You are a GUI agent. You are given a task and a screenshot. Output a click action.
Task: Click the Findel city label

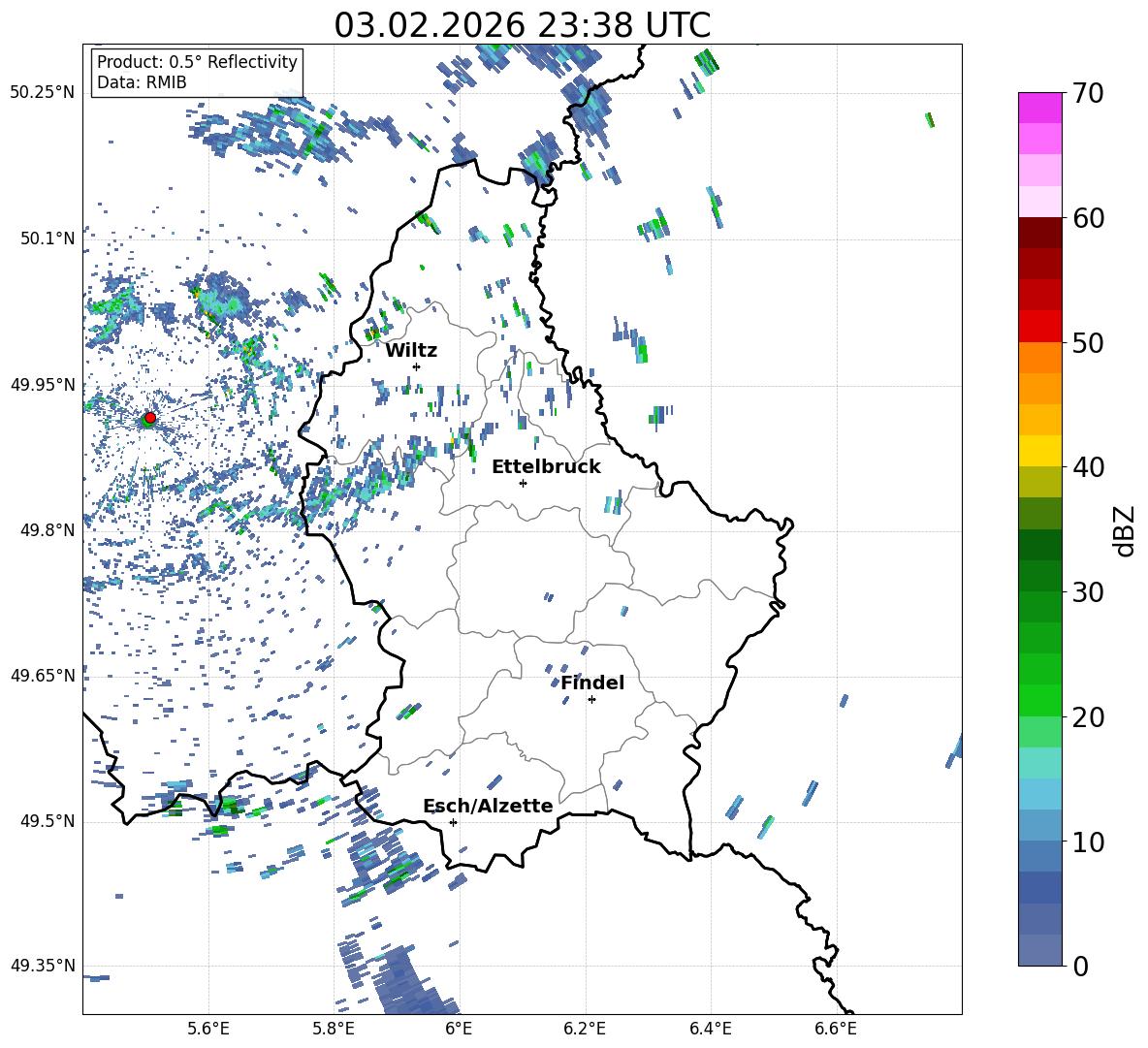pos(592,683)
